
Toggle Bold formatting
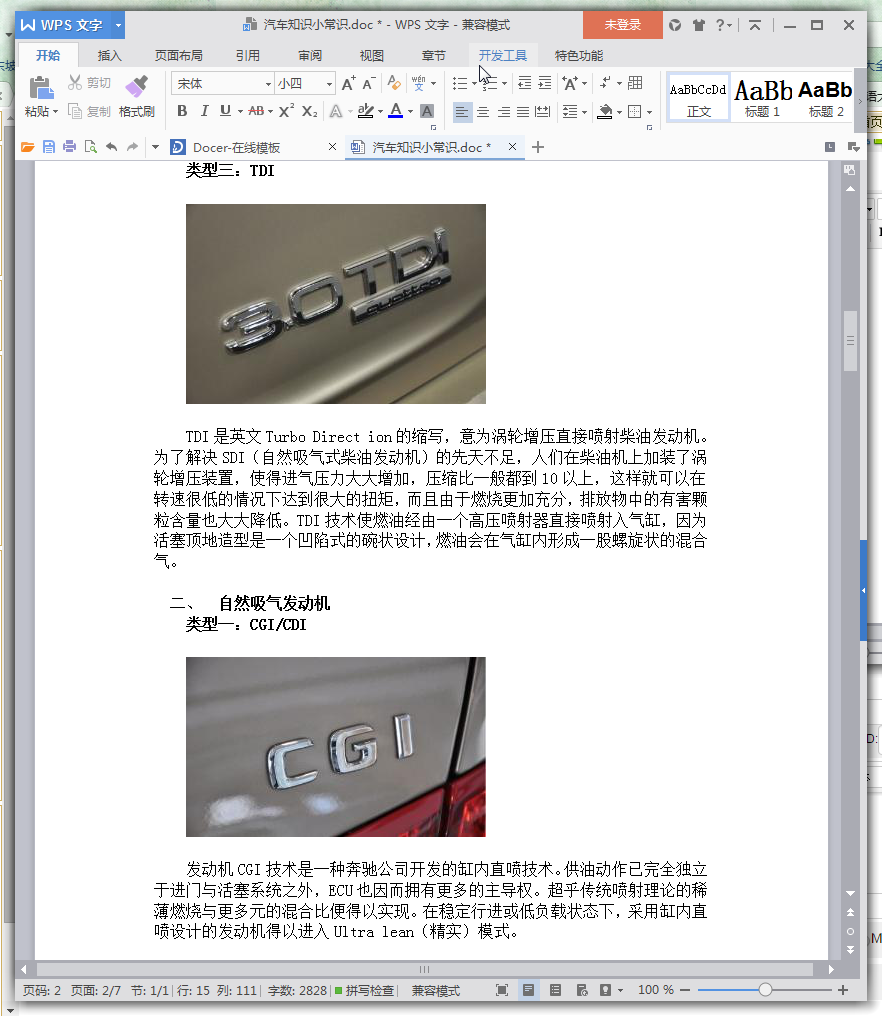182,111
